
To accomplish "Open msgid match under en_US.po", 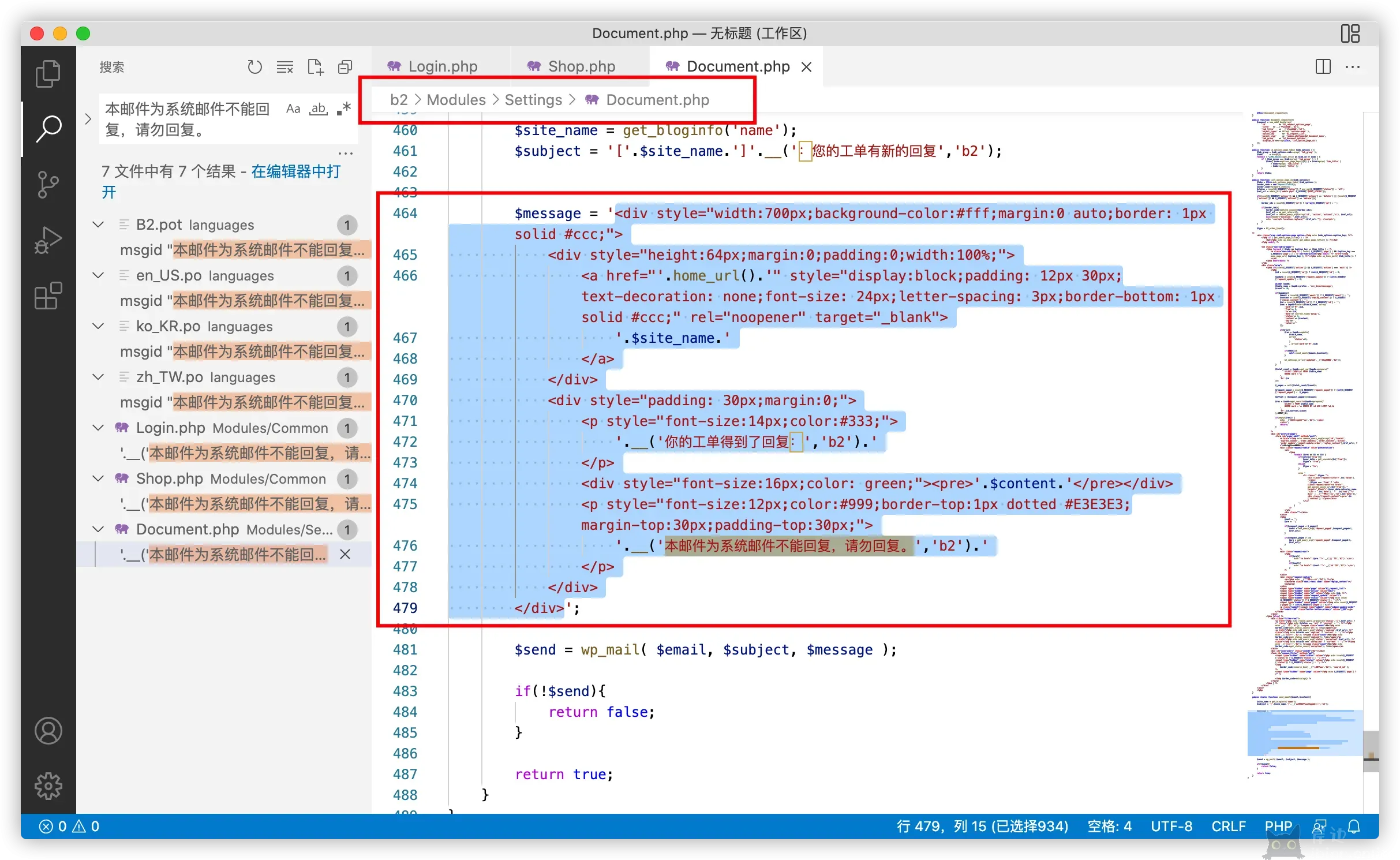I will (242, 301).
